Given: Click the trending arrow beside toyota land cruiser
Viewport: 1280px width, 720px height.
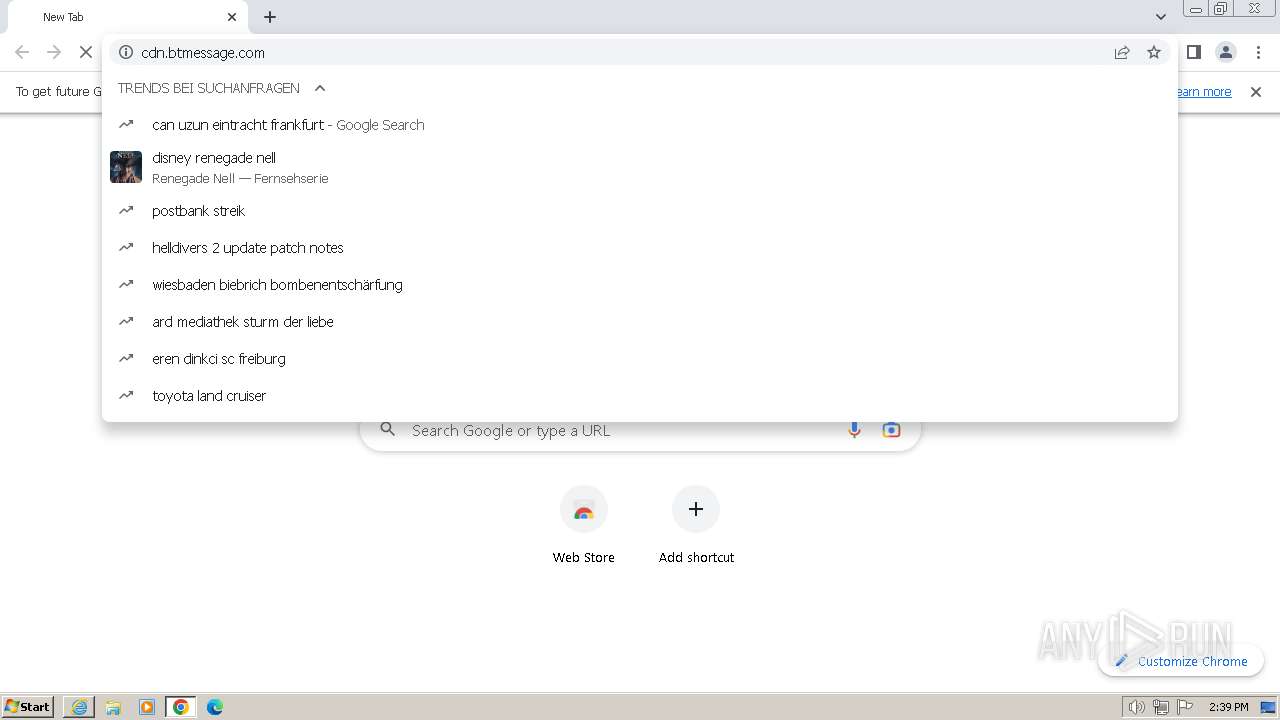Looking at the screenshot, I should point(126,396).
